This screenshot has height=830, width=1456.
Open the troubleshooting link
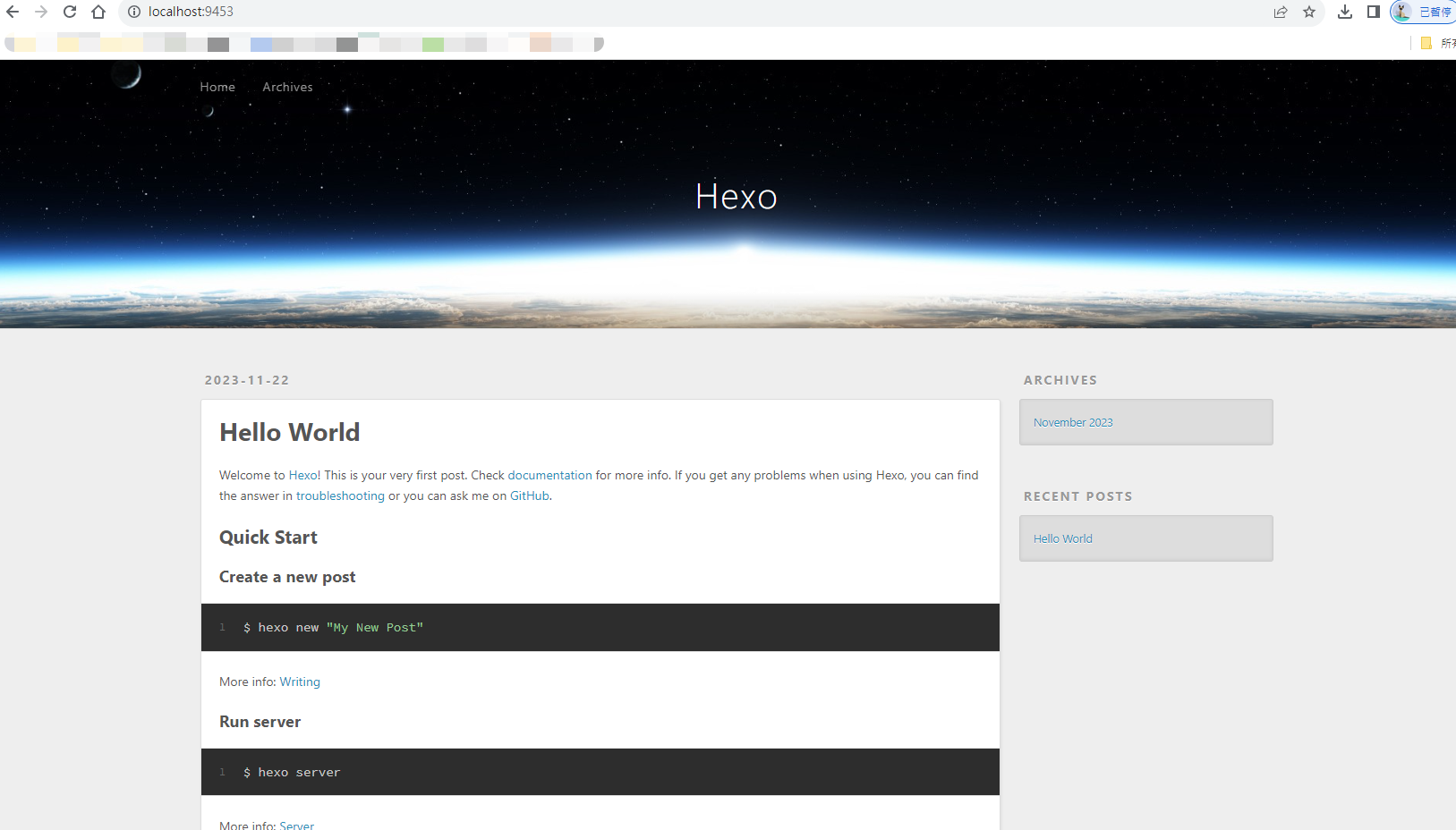pos(340,495)
